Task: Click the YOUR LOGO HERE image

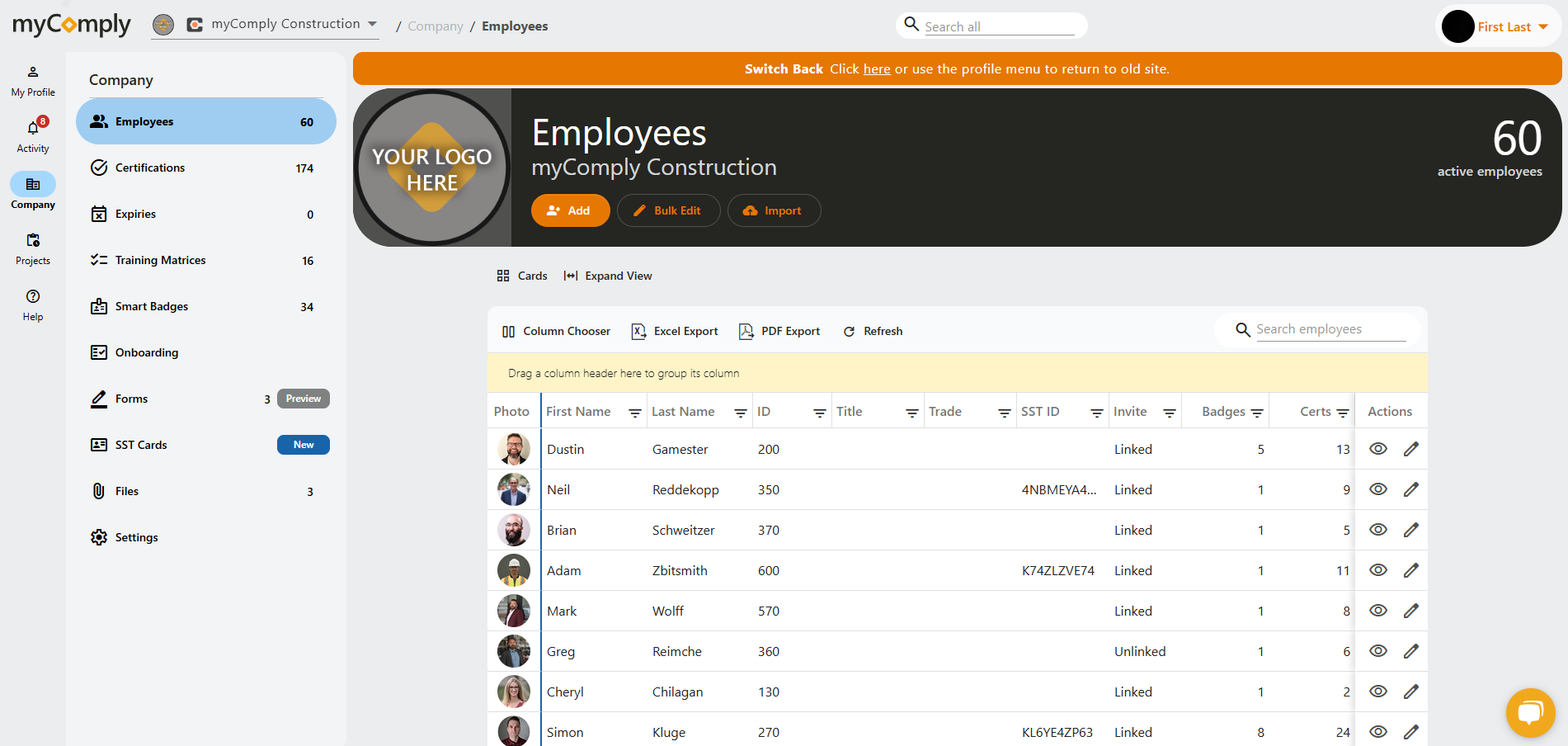Action: 432,168
